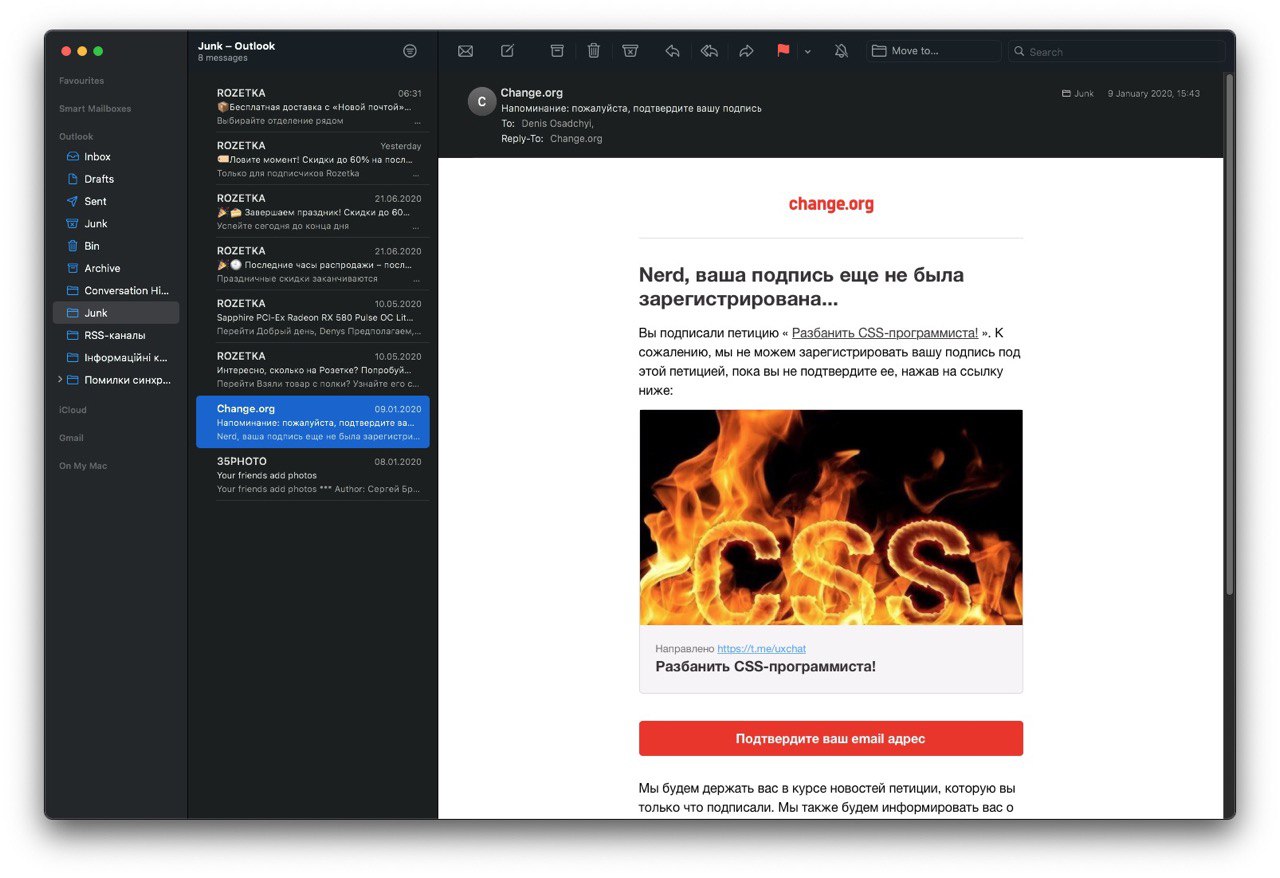The image size is (1280, 878).
Task: Click the Search field
Action: 1116,51
